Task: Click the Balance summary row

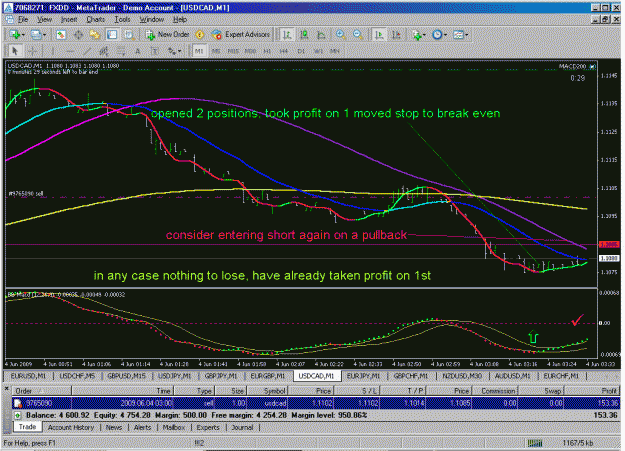Action: 316,415
